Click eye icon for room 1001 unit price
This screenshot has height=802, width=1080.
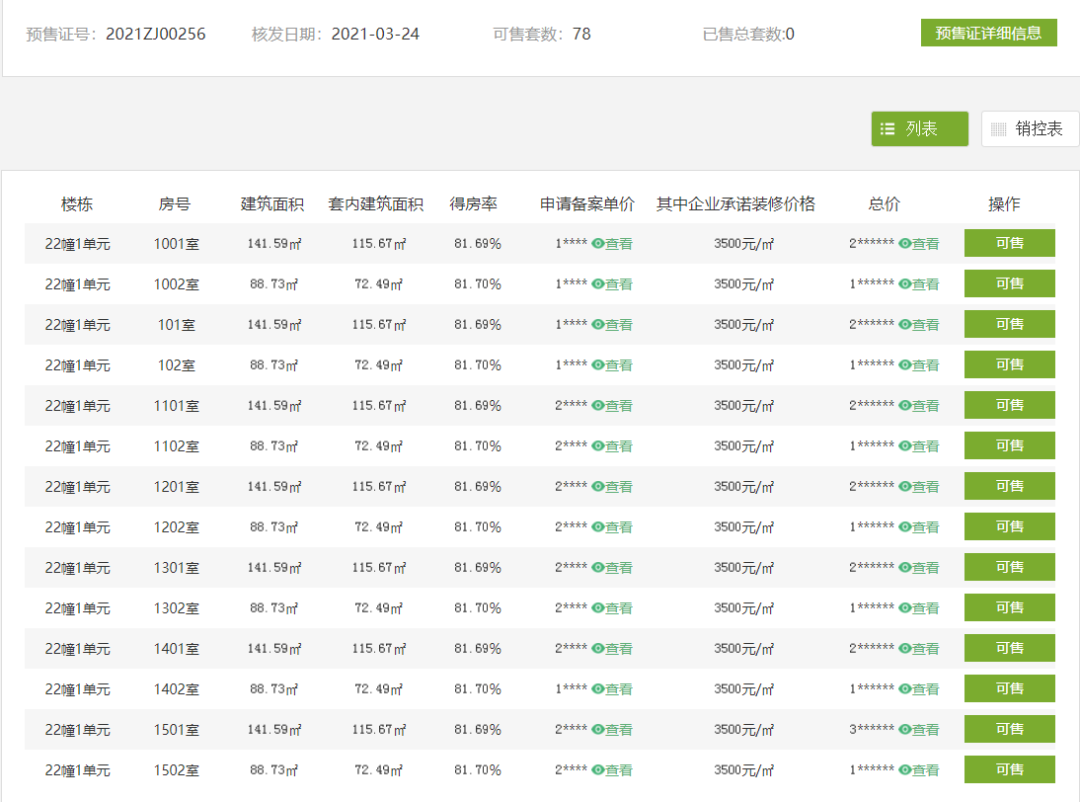pos(598,244)
